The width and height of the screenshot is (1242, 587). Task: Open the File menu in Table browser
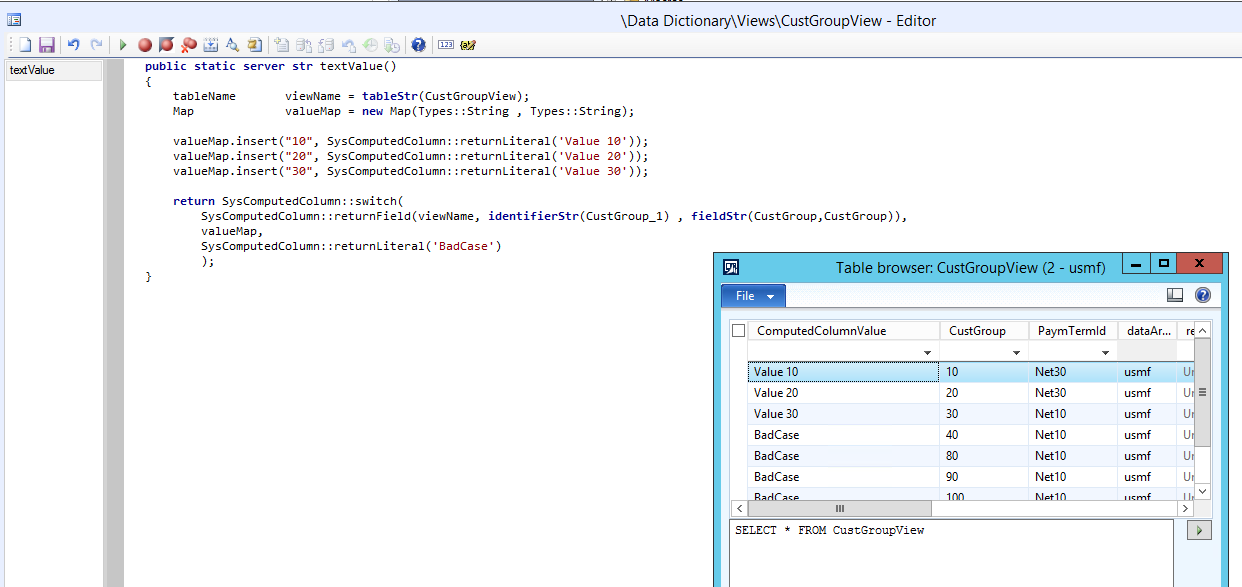(x=753, y=296)
